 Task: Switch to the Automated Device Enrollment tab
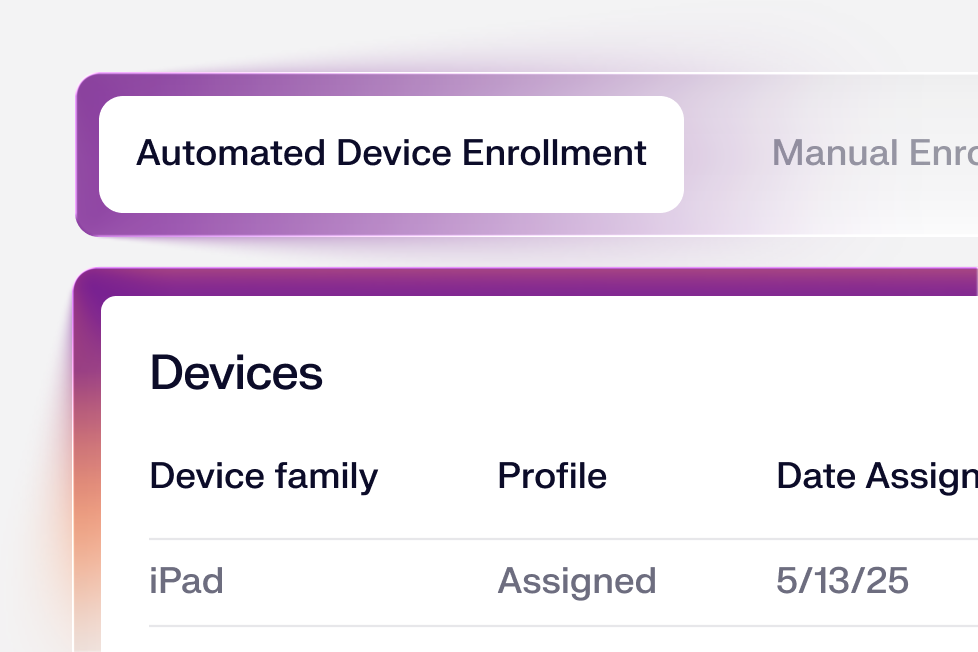391,153
